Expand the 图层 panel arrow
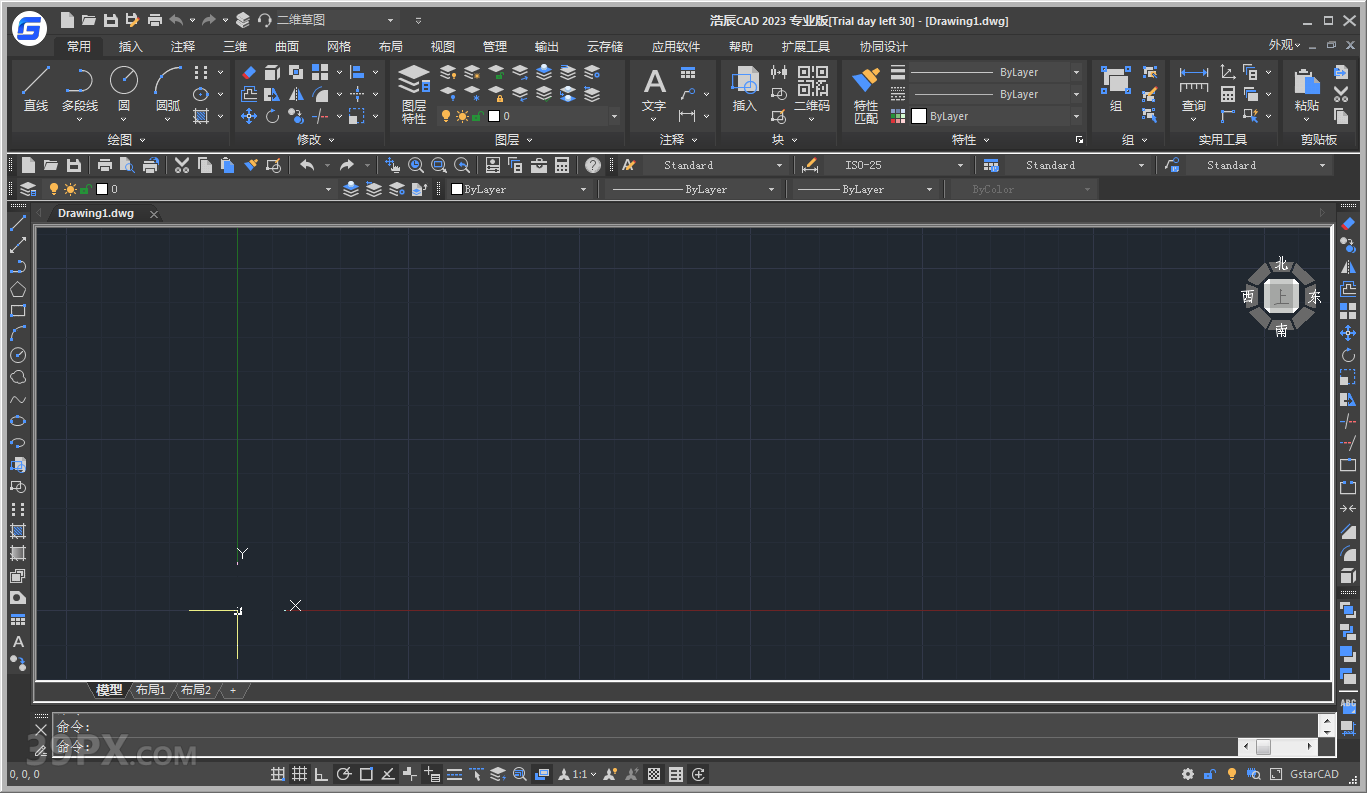The width and height of the screenshot is (1367, 793). 529,140
